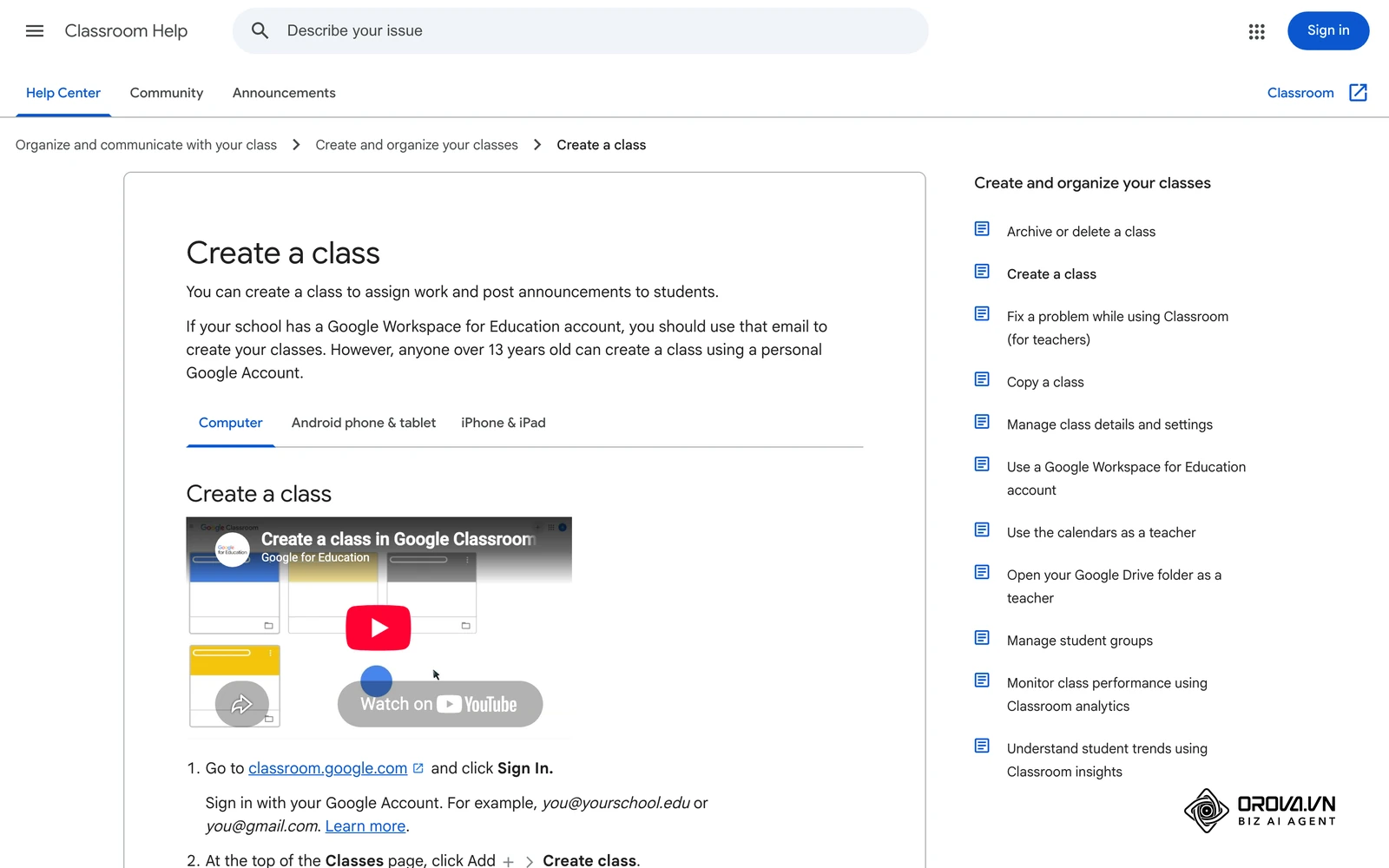The width and height of the screenshot is (1389, 868).
Task: Open Use a Google Workspace for Education account article
Action: tap(1126, 478)
